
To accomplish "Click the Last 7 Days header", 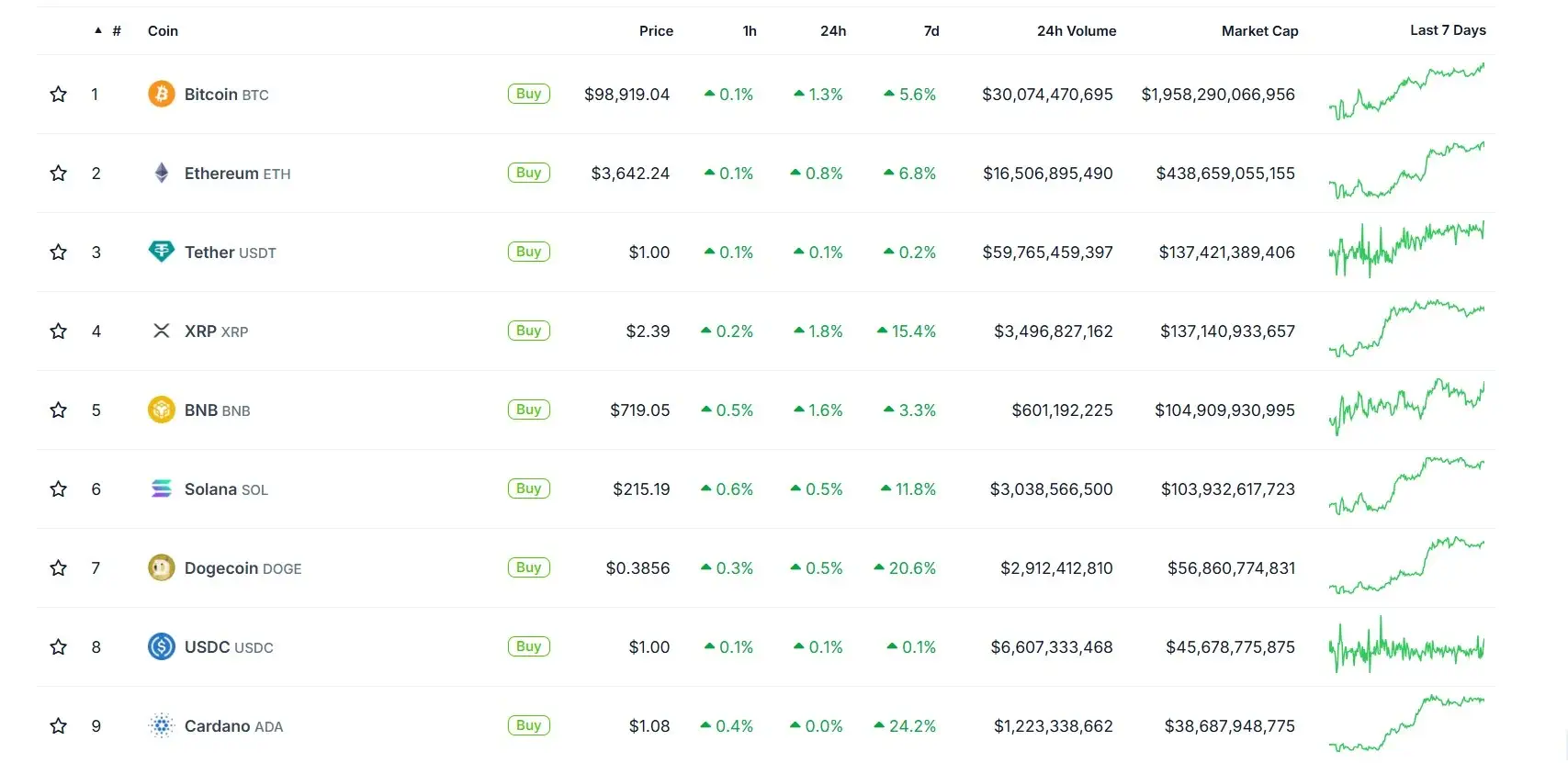I will click(1448, 30).
